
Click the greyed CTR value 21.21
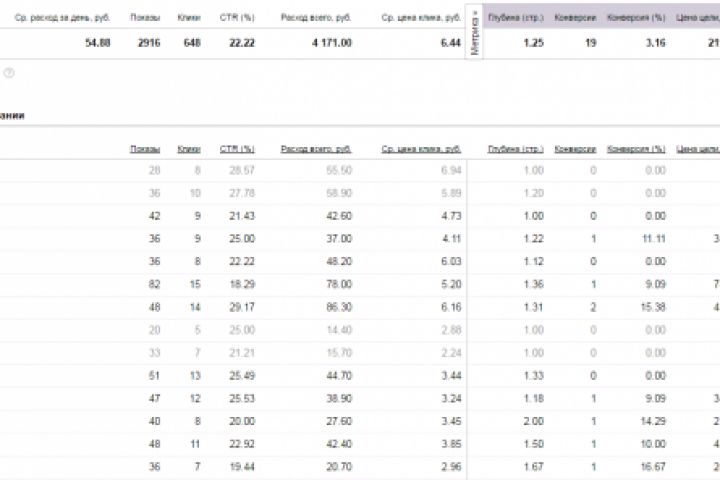(x=242, y=353)
